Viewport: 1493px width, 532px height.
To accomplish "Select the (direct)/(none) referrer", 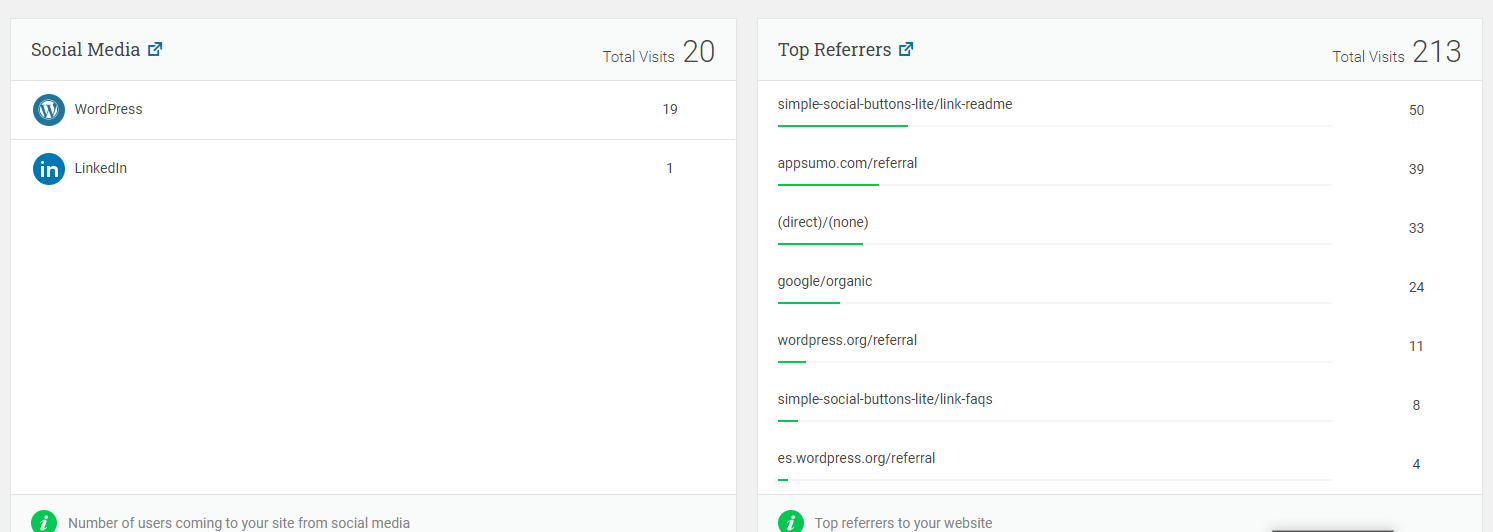I will 823,222.
